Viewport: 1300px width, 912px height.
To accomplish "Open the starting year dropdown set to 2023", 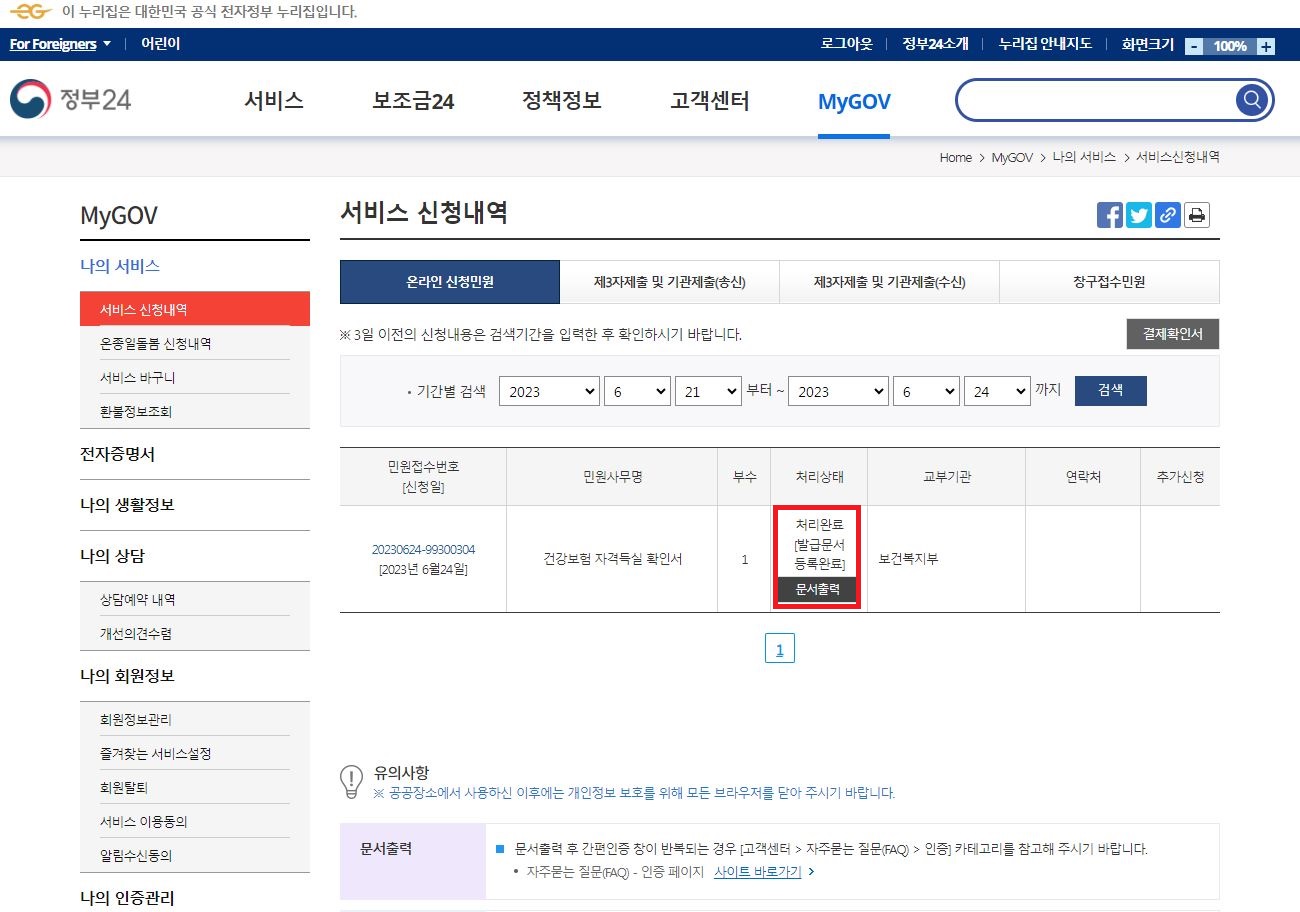I will click(x=549, y=391).
